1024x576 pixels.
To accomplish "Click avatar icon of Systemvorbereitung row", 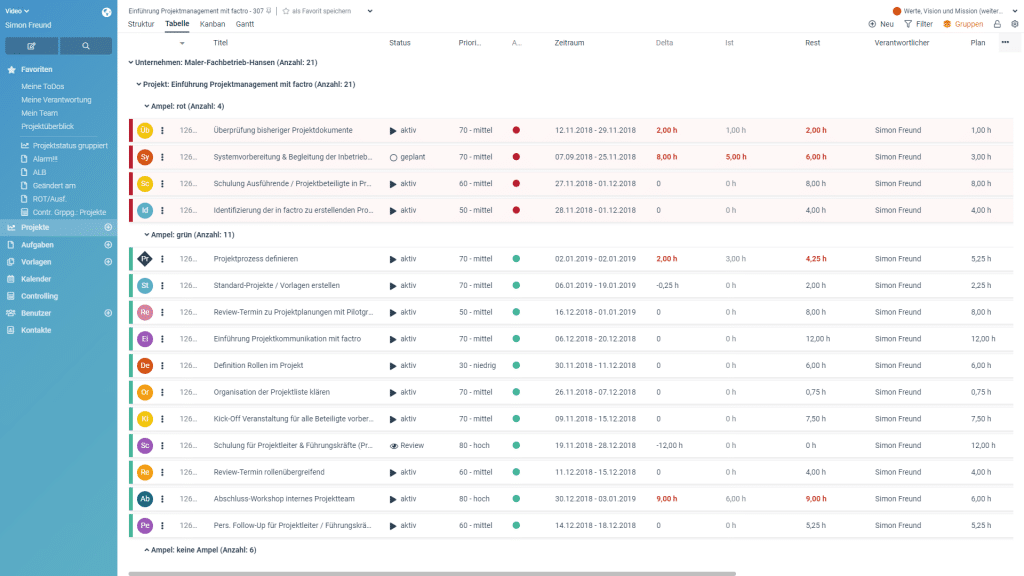I will (145, 157).
